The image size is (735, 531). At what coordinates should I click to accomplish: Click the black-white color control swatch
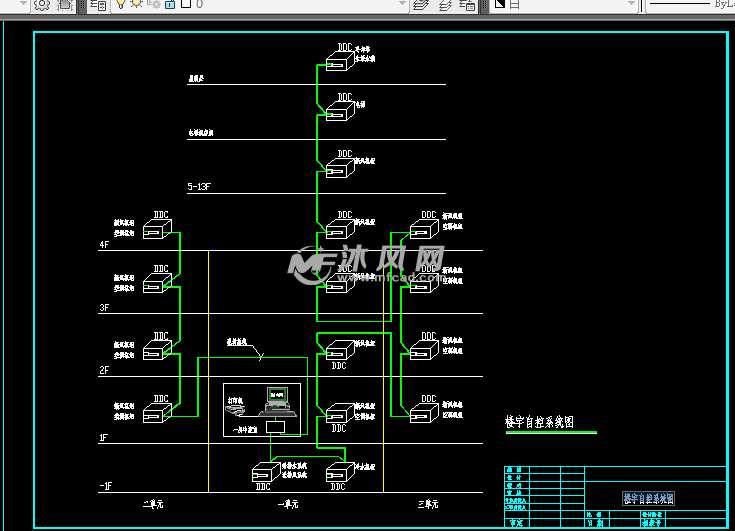[500, 4]
